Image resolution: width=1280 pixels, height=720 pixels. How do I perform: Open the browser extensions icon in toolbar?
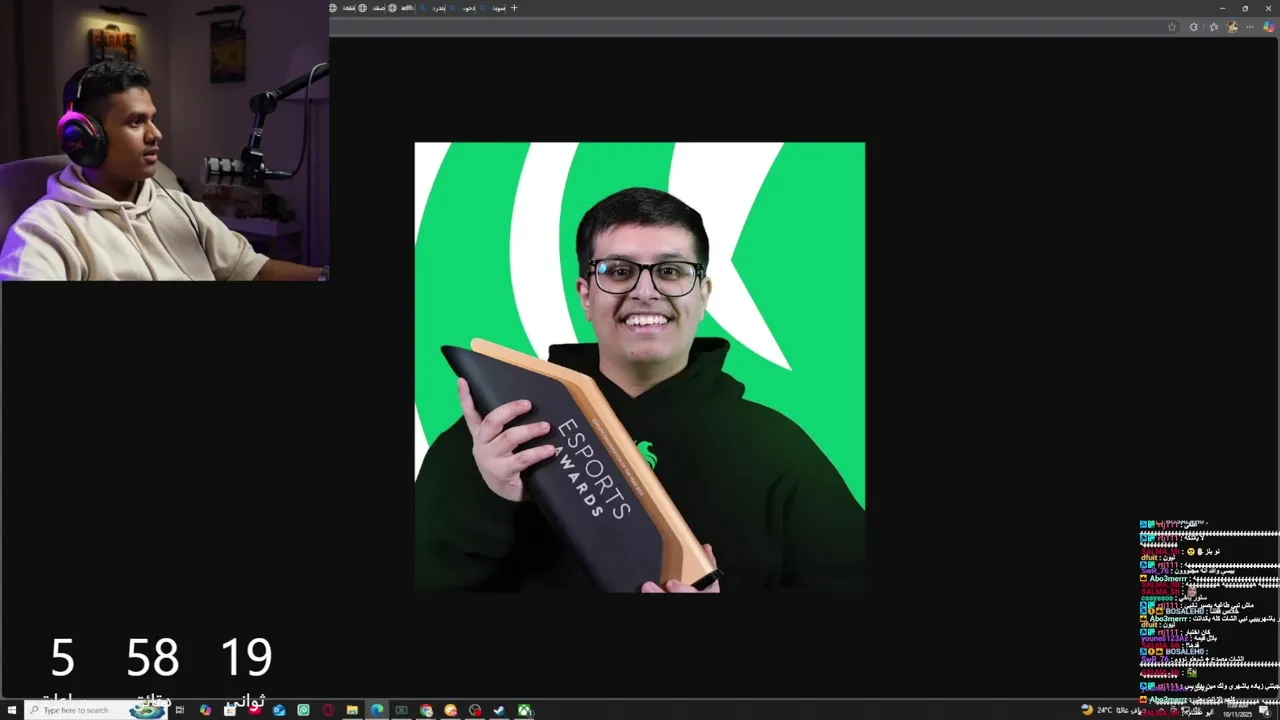click(x=1193, y=27)
